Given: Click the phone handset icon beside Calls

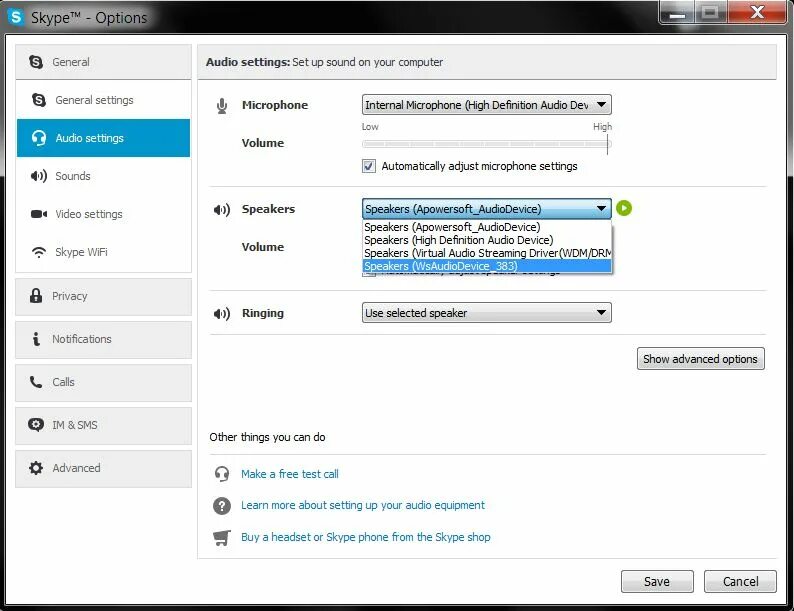Looking at the screenshot, I should (x=36, y=382).
